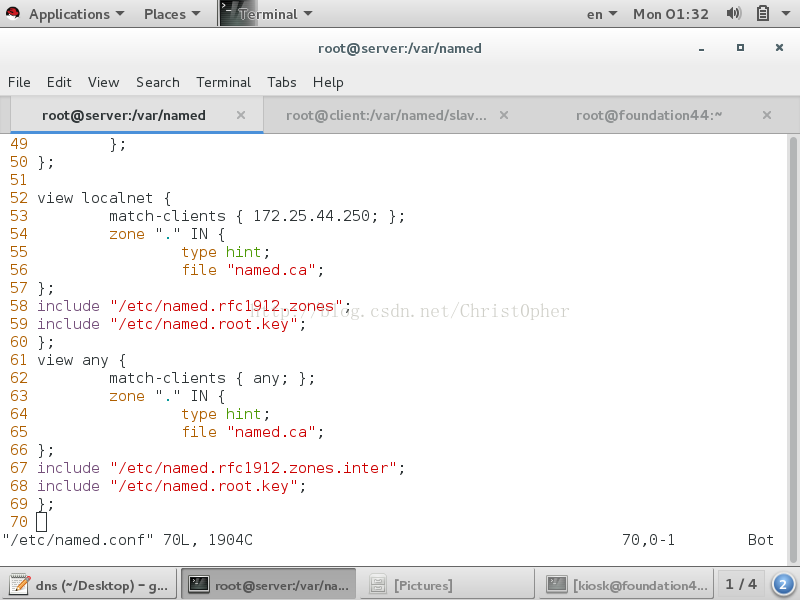800x600 pixels.
Task: Click the terminal icon of kiosk@foundation taskbar item
Action: click(557, 584)
